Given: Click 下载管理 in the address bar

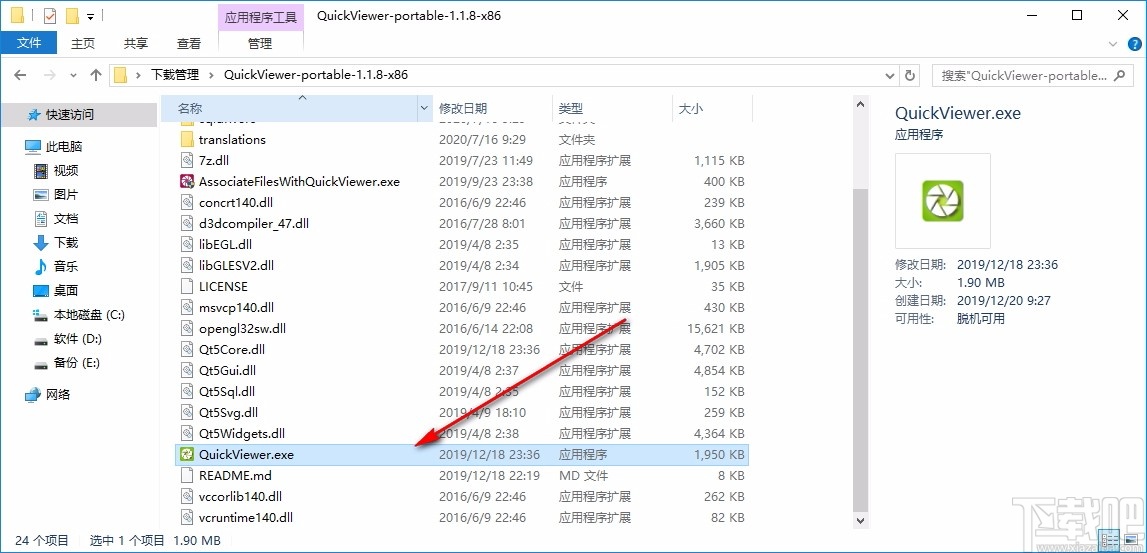Looking at the screenshot, I should click(x=175, y=75).
